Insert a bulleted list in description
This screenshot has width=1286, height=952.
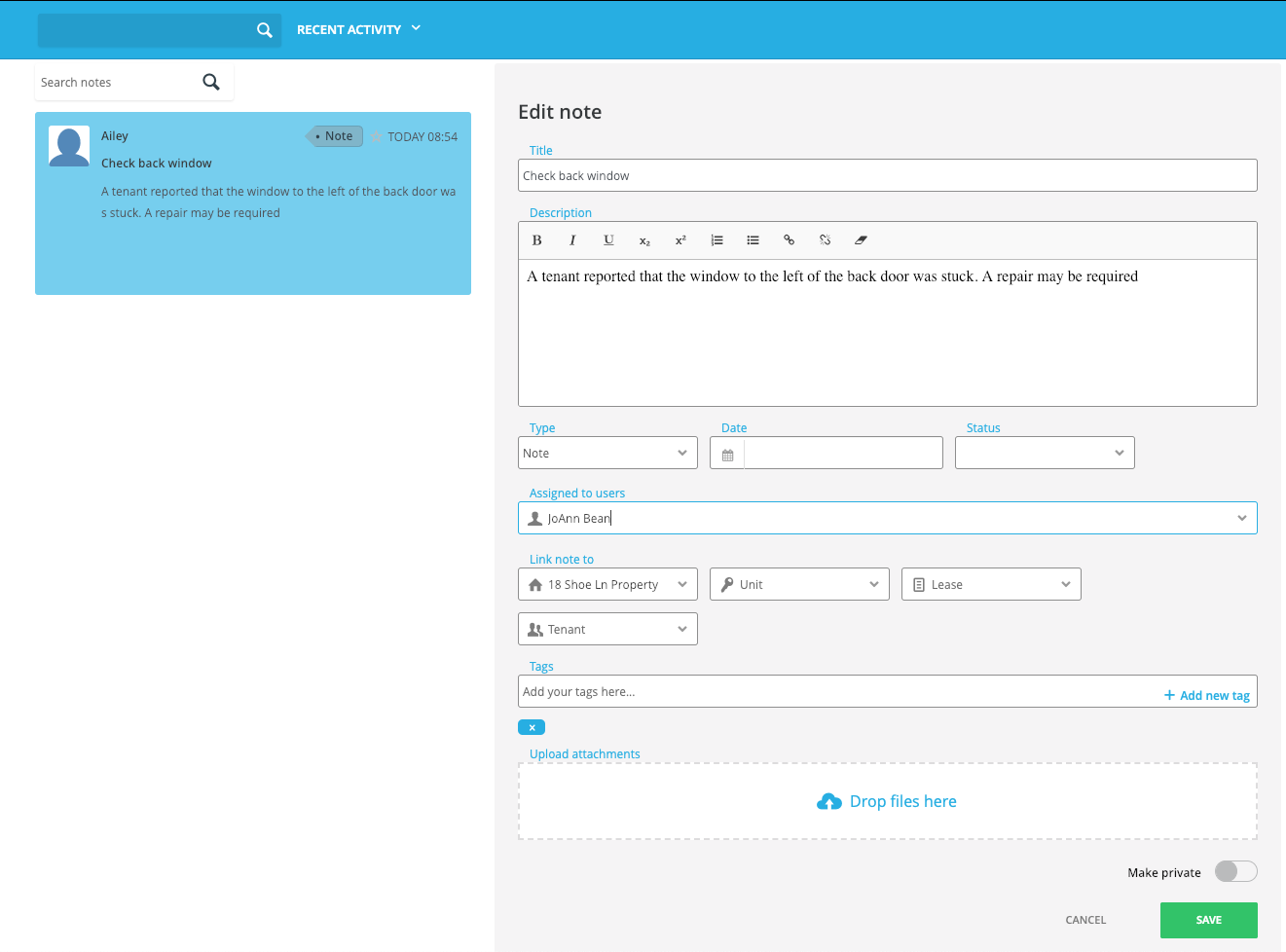753,240
